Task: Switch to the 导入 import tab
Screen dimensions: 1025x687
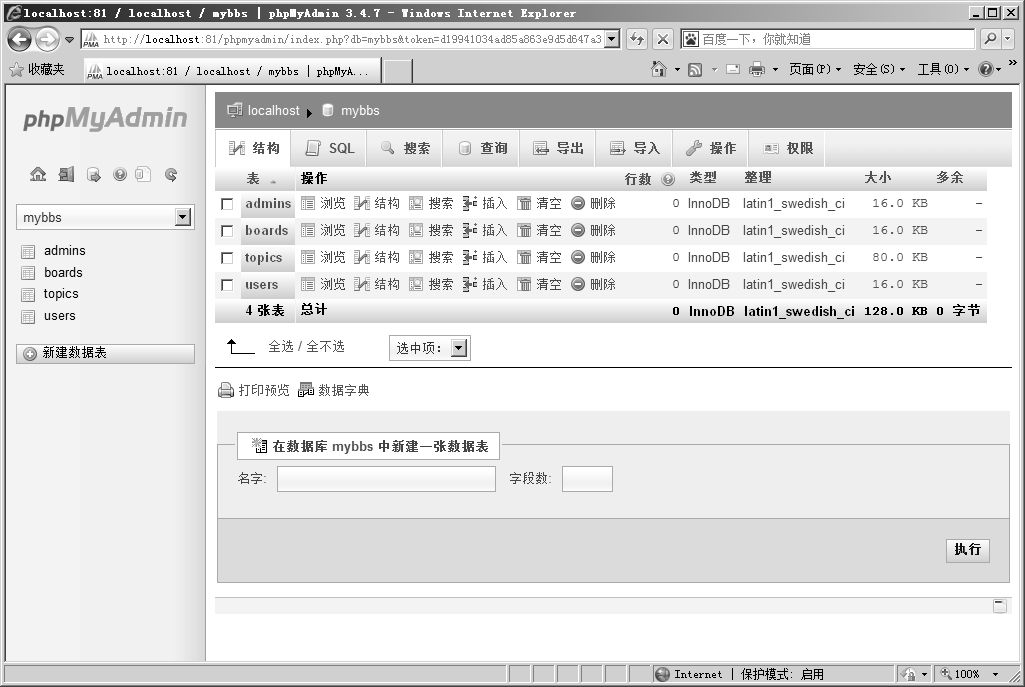Action: point(634,148)
